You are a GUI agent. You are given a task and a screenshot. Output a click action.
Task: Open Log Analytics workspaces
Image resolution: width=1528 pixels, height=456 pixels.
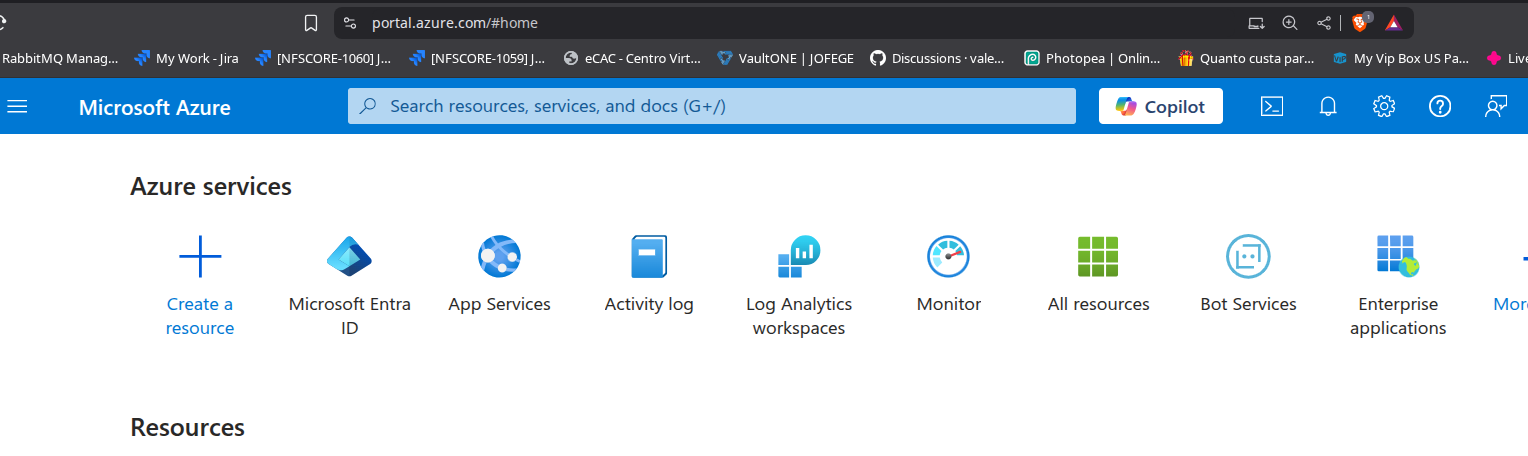coord(799,286)
